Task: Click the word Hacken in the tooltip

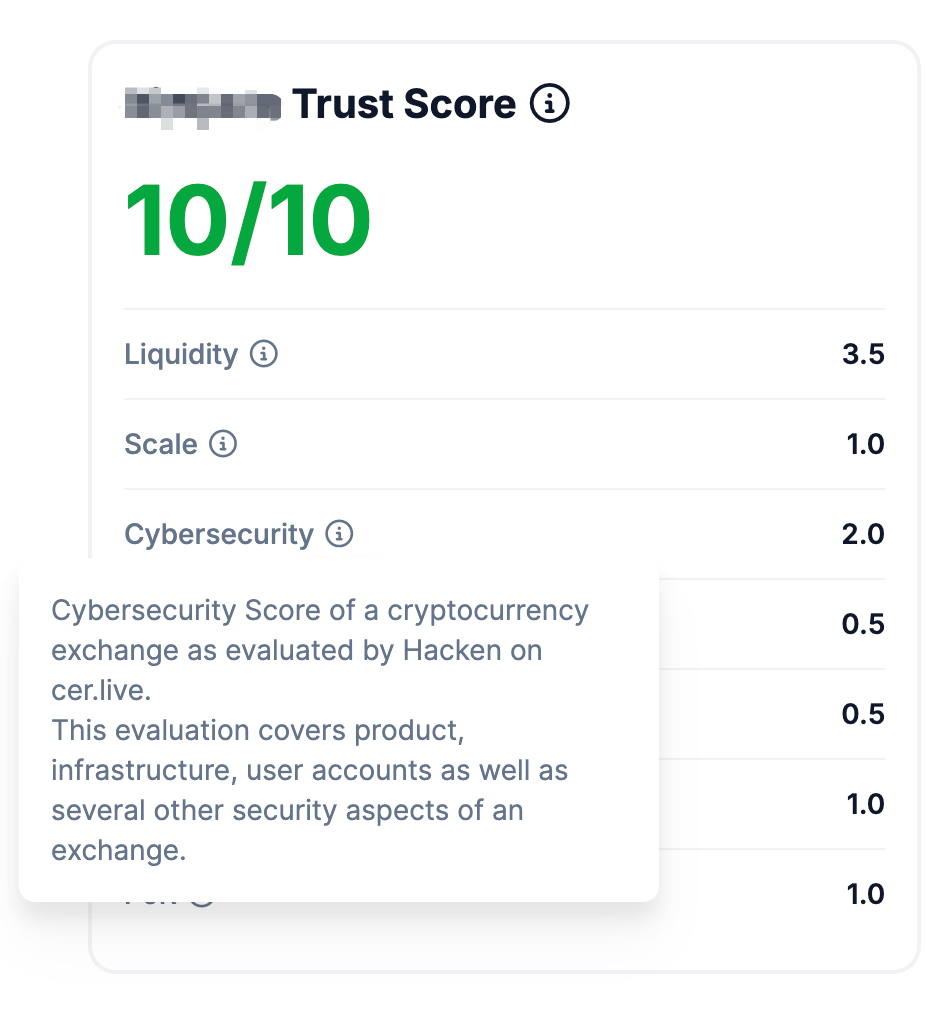Action: point(452,651)
